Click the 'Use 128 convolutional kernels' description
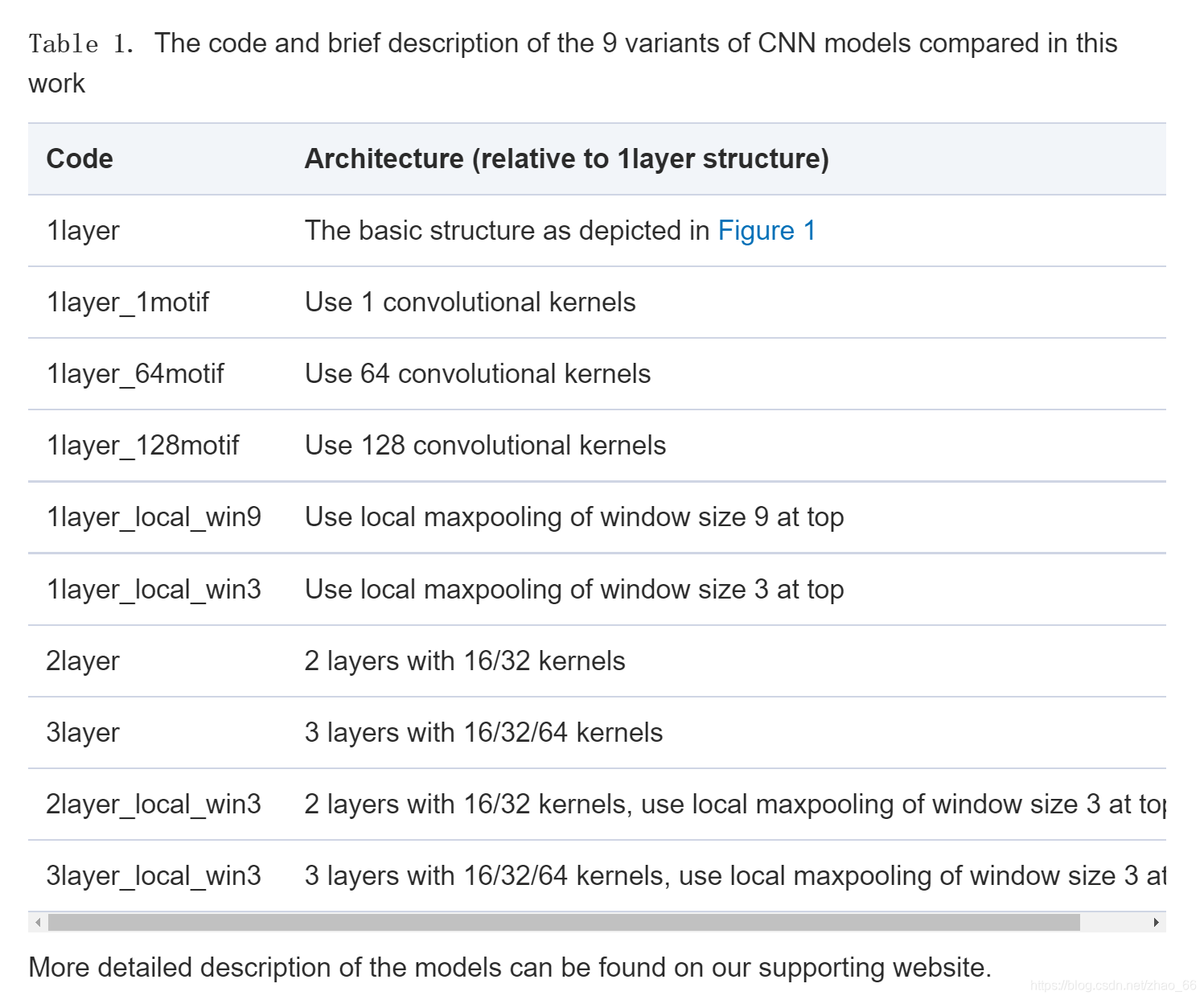The height and width of the screenshot is (1000, 1204). pos(485,446)
